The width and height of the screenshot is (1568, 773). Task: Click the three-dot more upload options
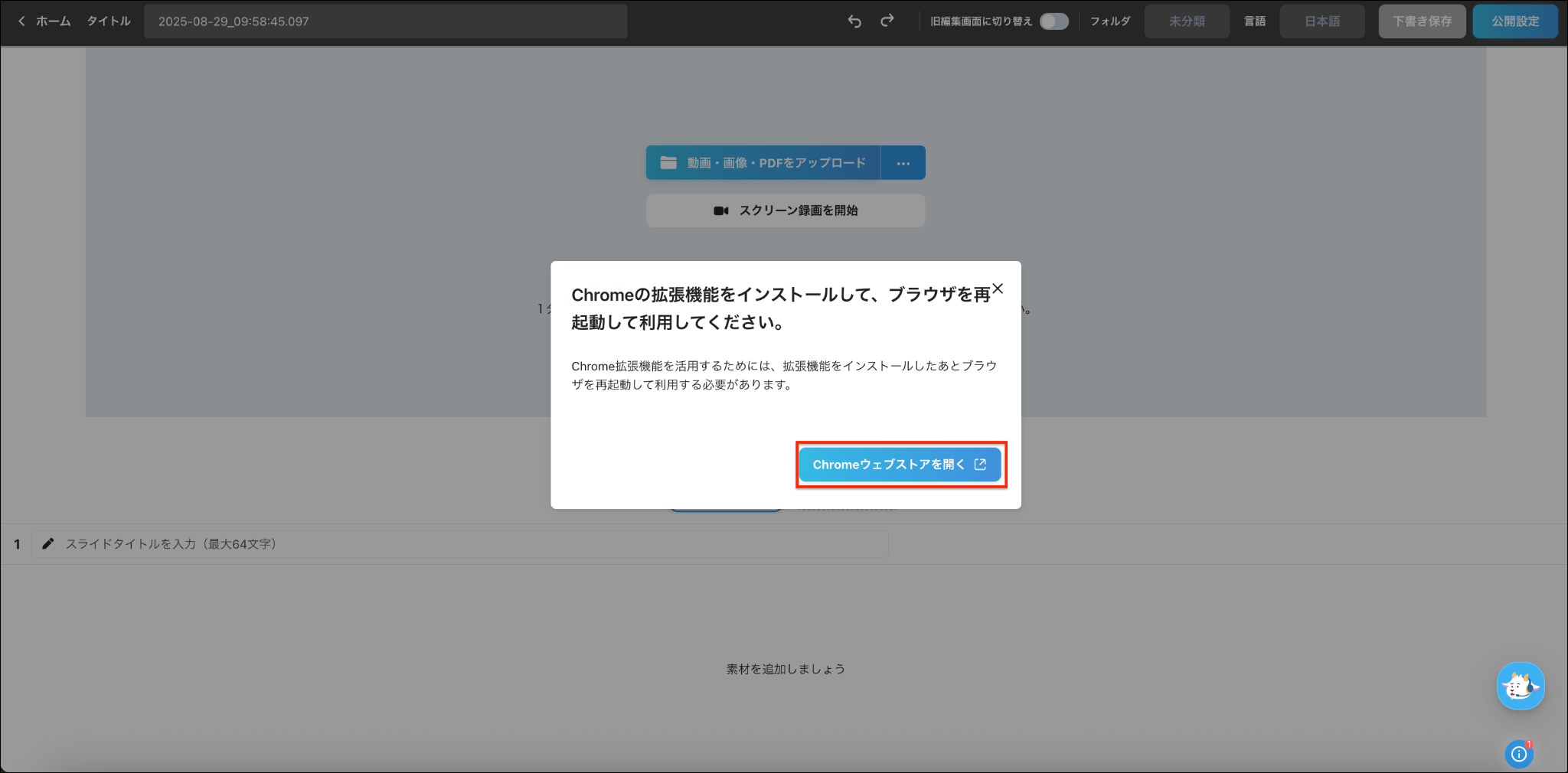point(903,163)
